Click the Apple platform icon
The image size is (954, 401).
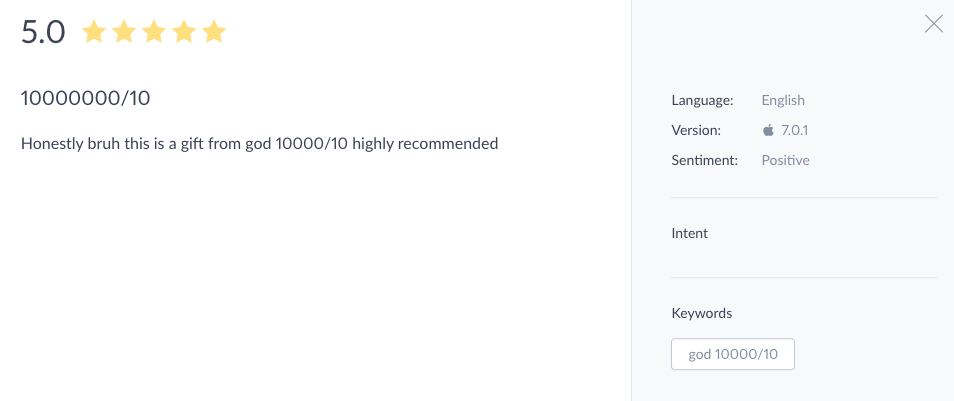coord(768,130)
